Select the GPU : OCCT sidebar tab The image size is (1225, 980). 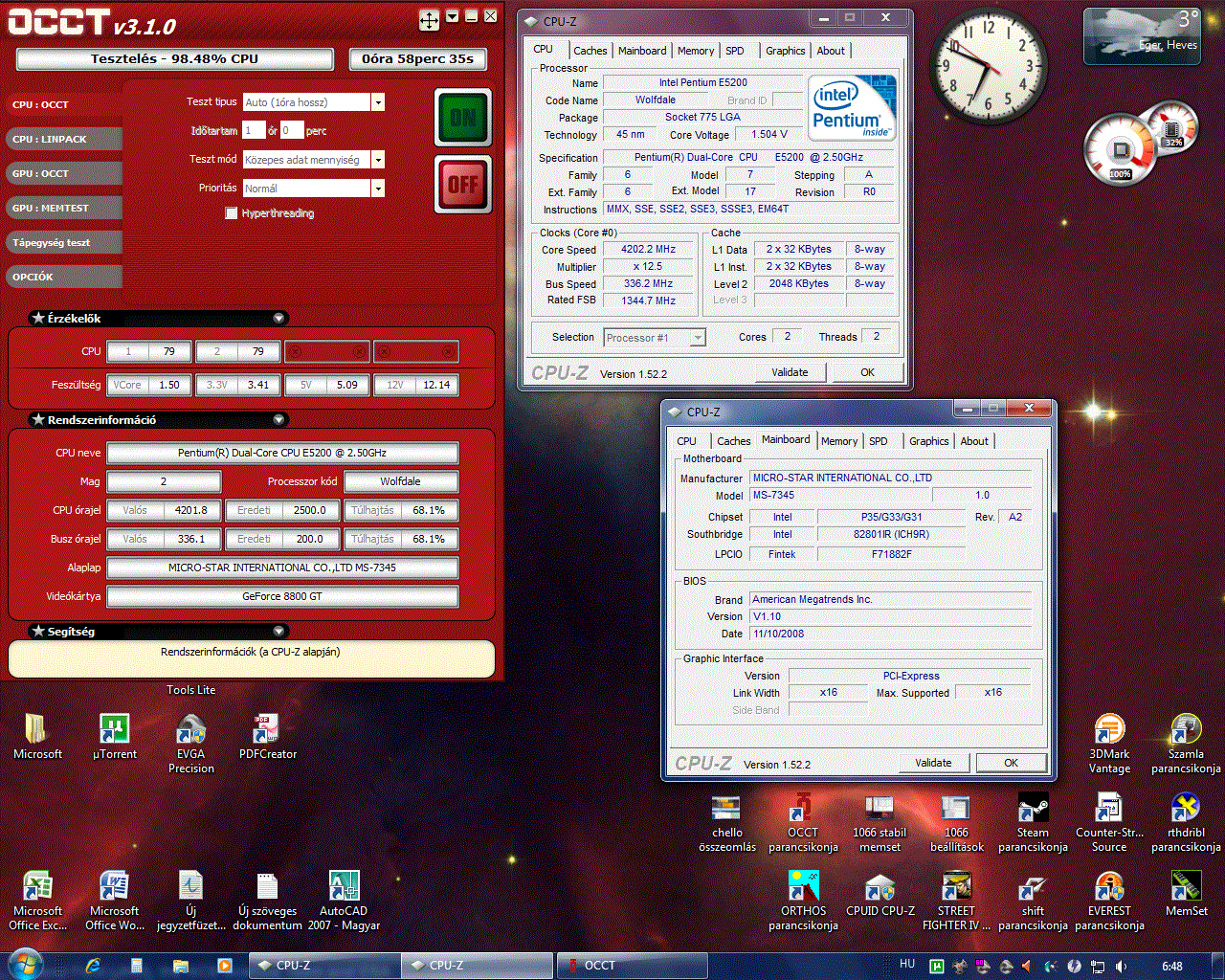pos(63,173)
